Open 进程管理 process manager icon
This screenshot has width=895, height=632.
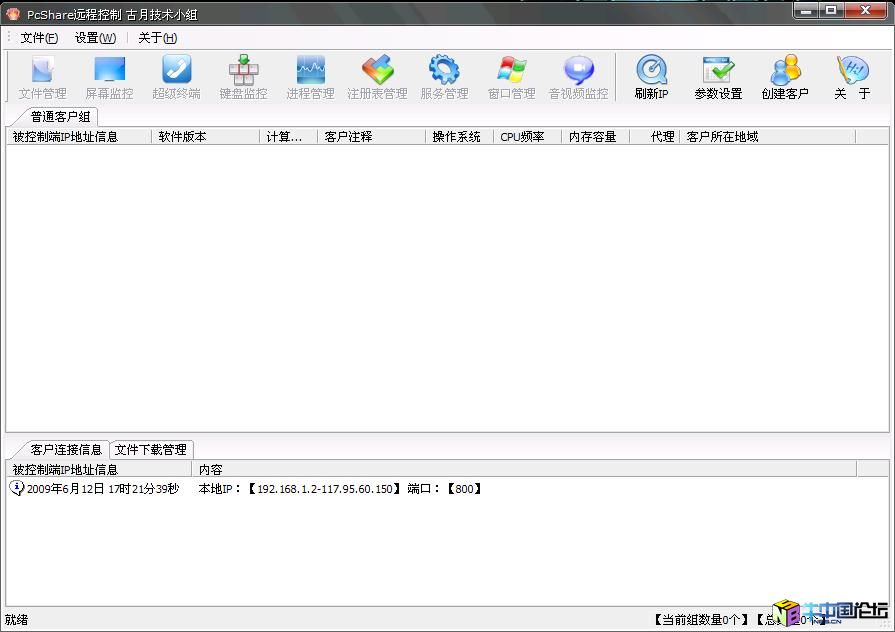pyautogui.click(x=310, y=78)
